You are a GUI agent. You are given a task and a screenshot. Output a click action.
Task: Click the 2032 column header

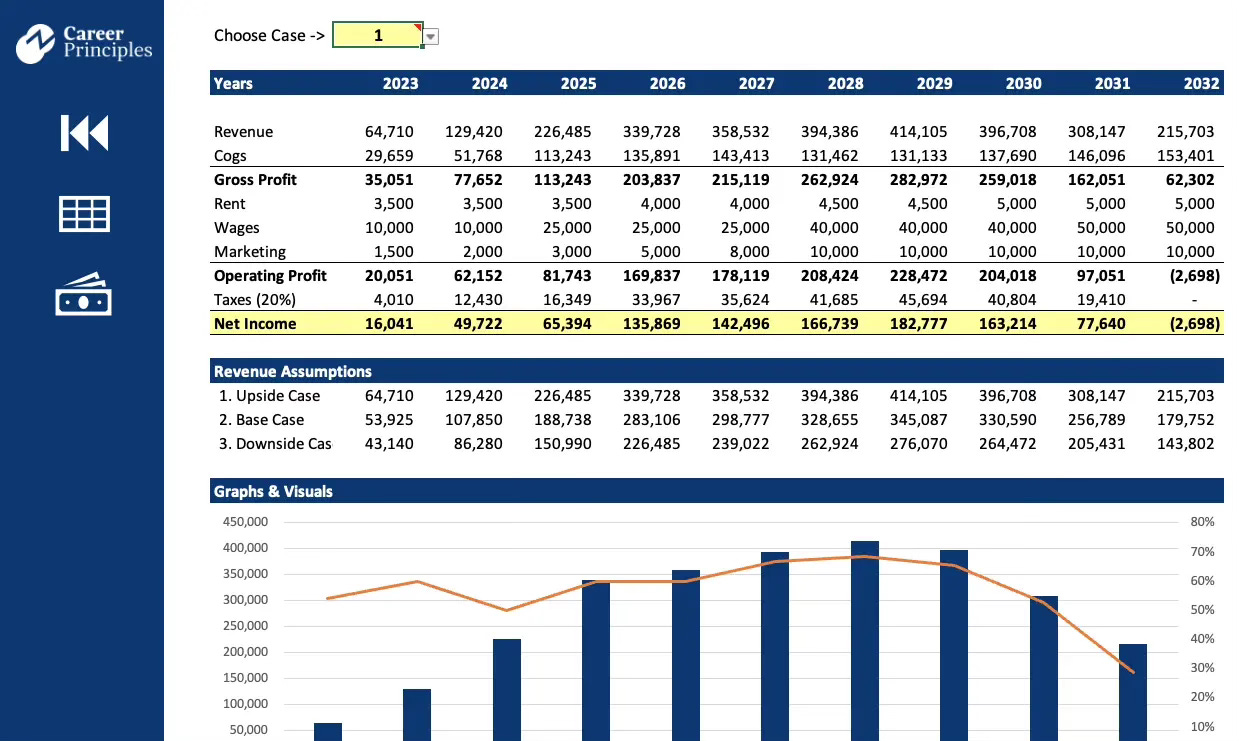[x=1201, y=83]
